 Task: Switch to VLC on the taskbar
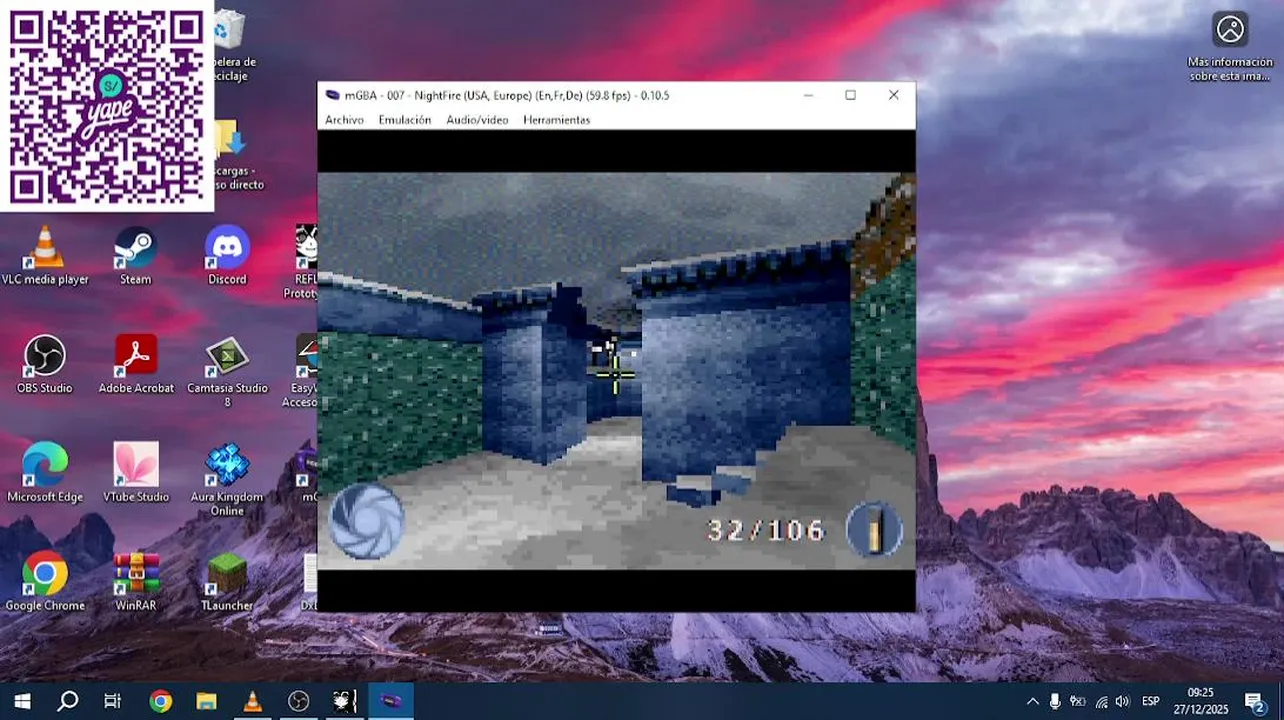(x=252, y=701)
